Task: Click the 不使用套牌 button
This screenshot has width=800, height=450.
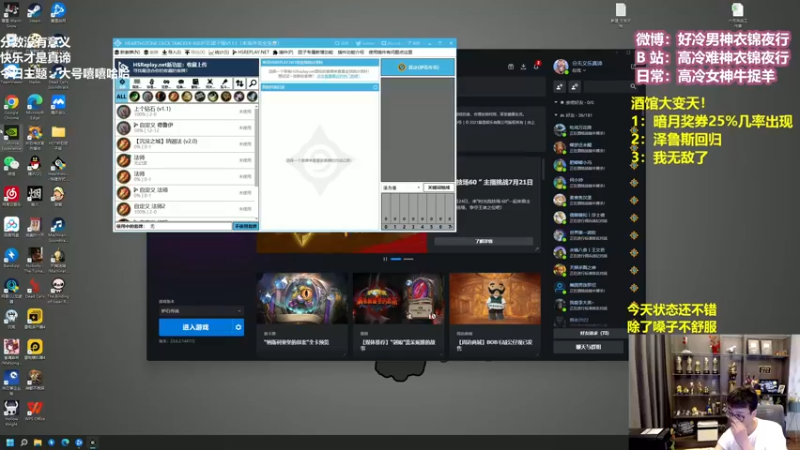Action: 245,226
